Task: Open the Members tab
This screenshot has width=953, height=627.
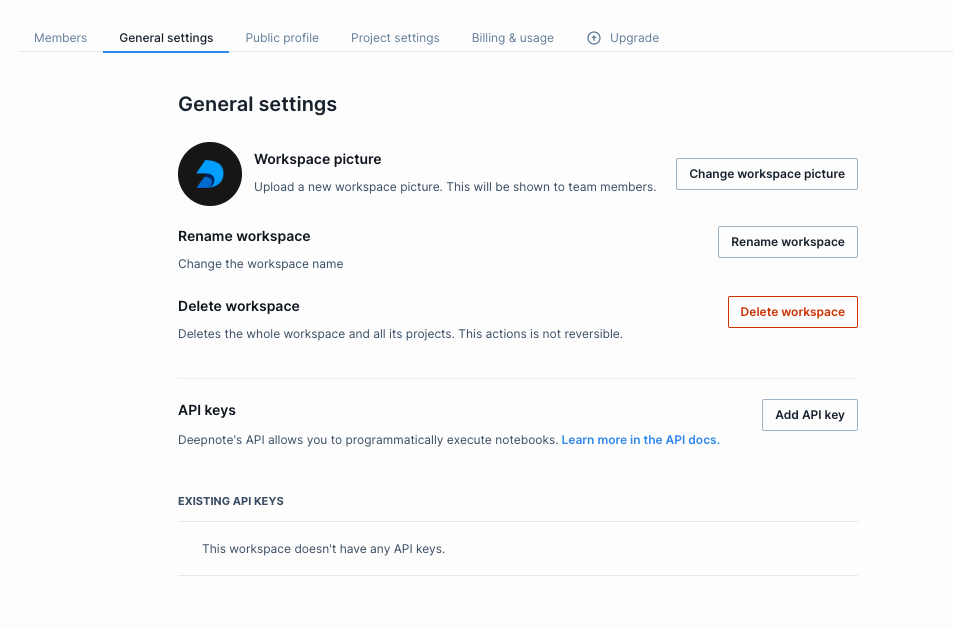Action: [x=60, y=38]
